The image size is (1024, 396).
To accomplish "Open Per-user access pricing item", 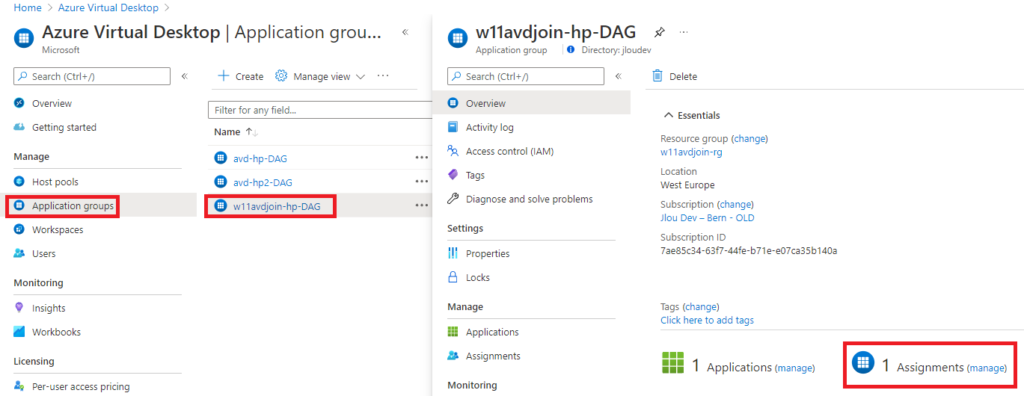I will tap(80, 387).
